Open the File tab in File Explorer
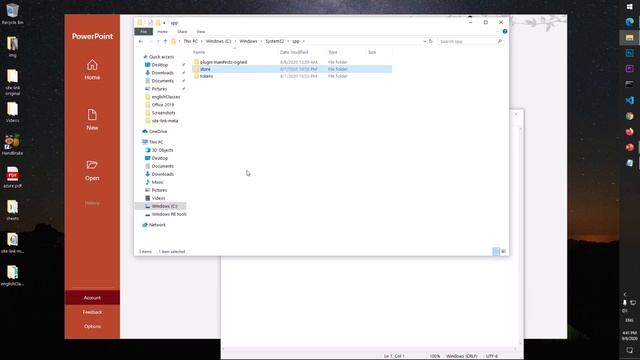The width and height of the screenshot is (640, 360). coord(143,31)
